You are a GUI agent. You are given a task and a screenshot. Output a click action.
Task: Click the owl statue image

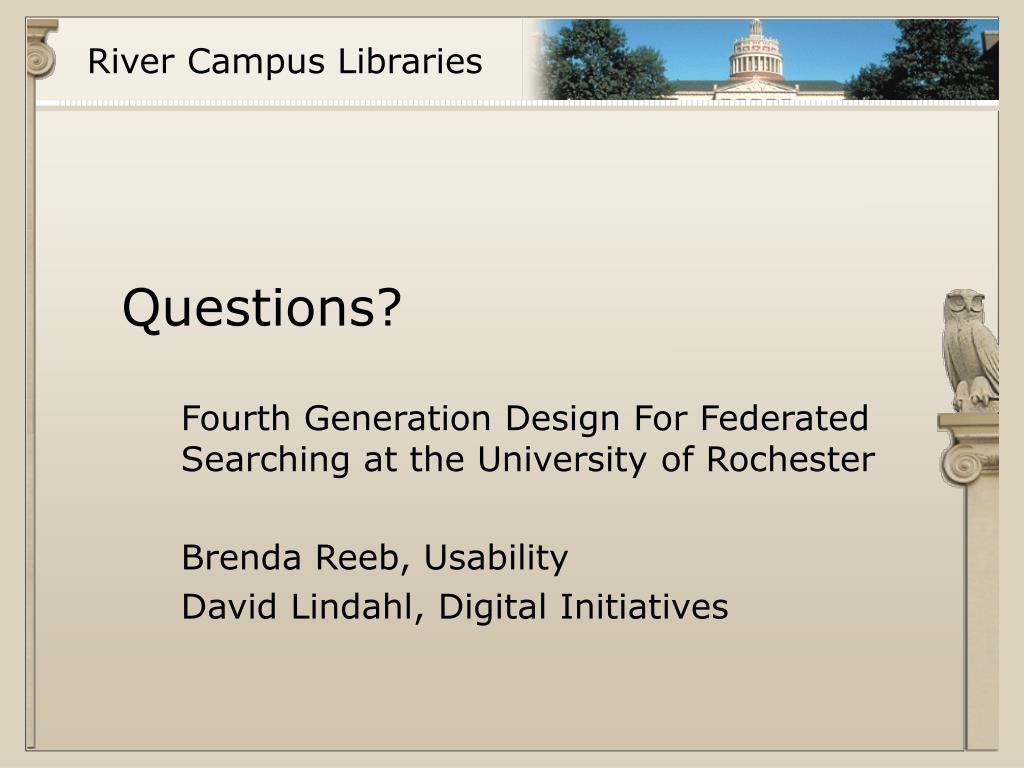[x=971, y=350]
